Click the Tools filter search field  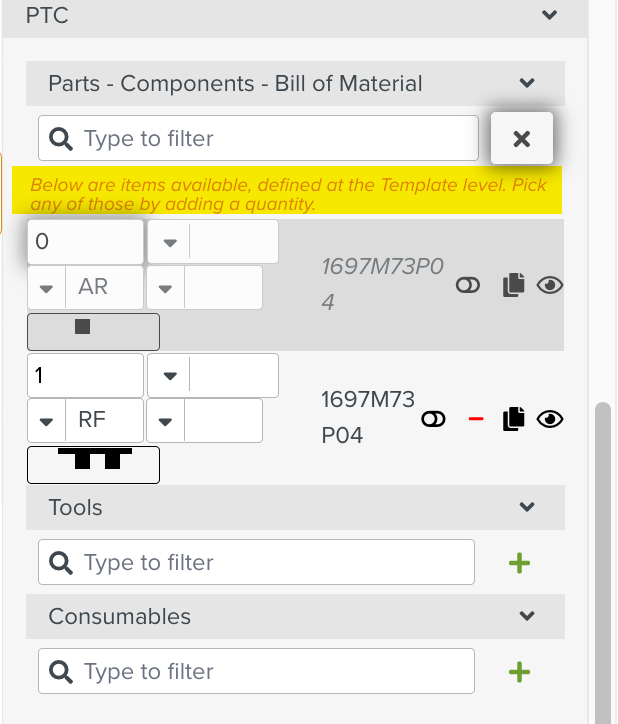(256, 562)
